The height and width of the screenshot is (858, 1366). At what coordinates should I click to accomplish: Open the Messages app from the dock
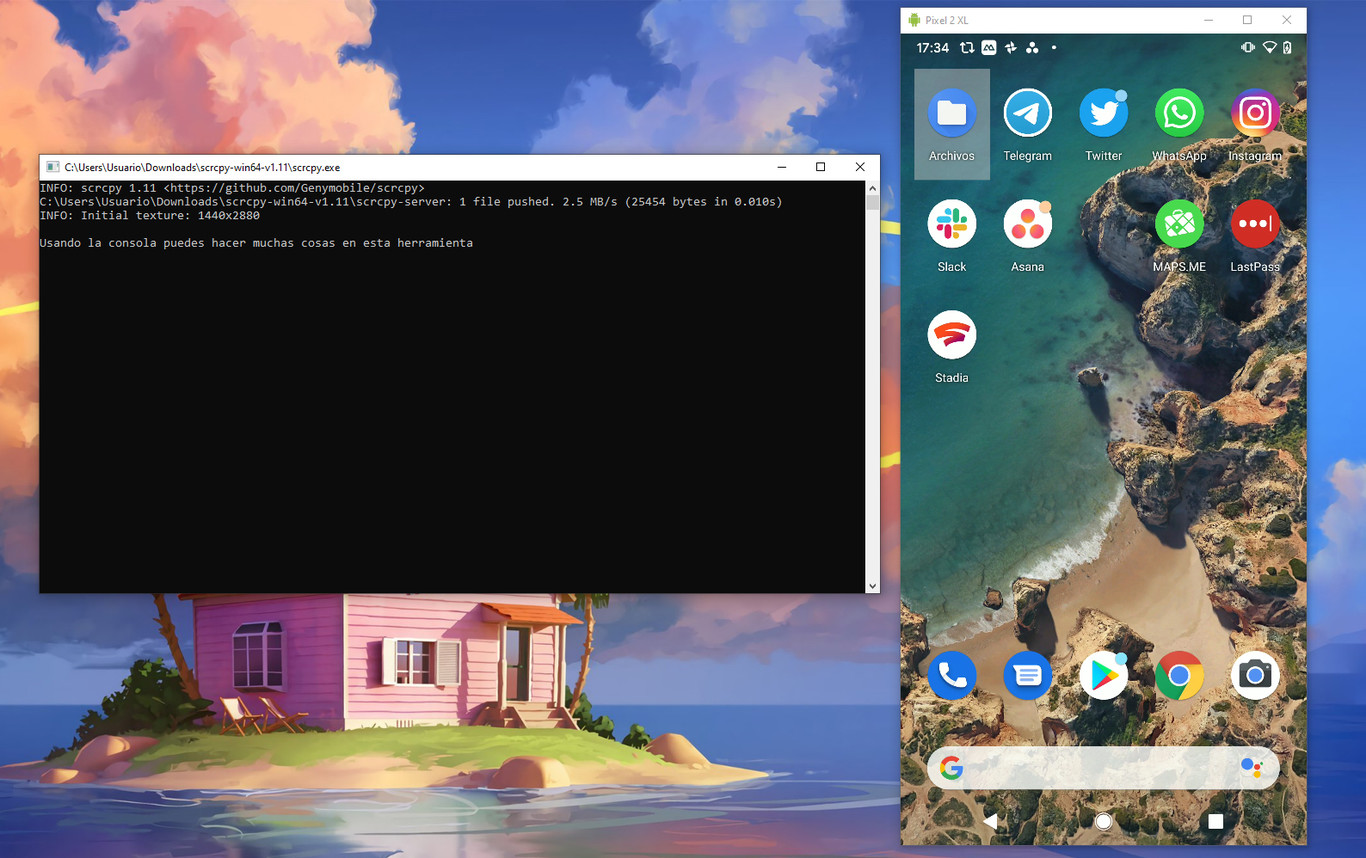pos(1027,675)
